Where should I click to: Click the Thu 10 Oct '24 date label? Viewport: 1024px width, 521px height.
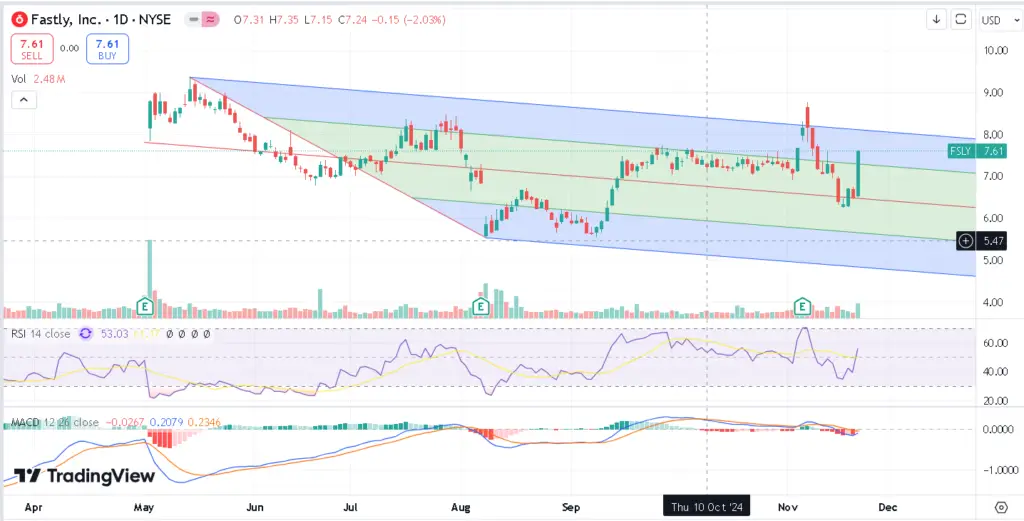[x=707, y=507]
